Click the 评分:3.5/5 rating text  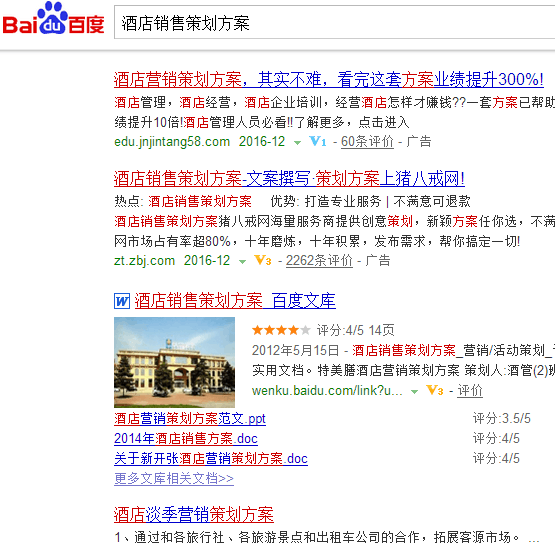[x=502, y=419]
